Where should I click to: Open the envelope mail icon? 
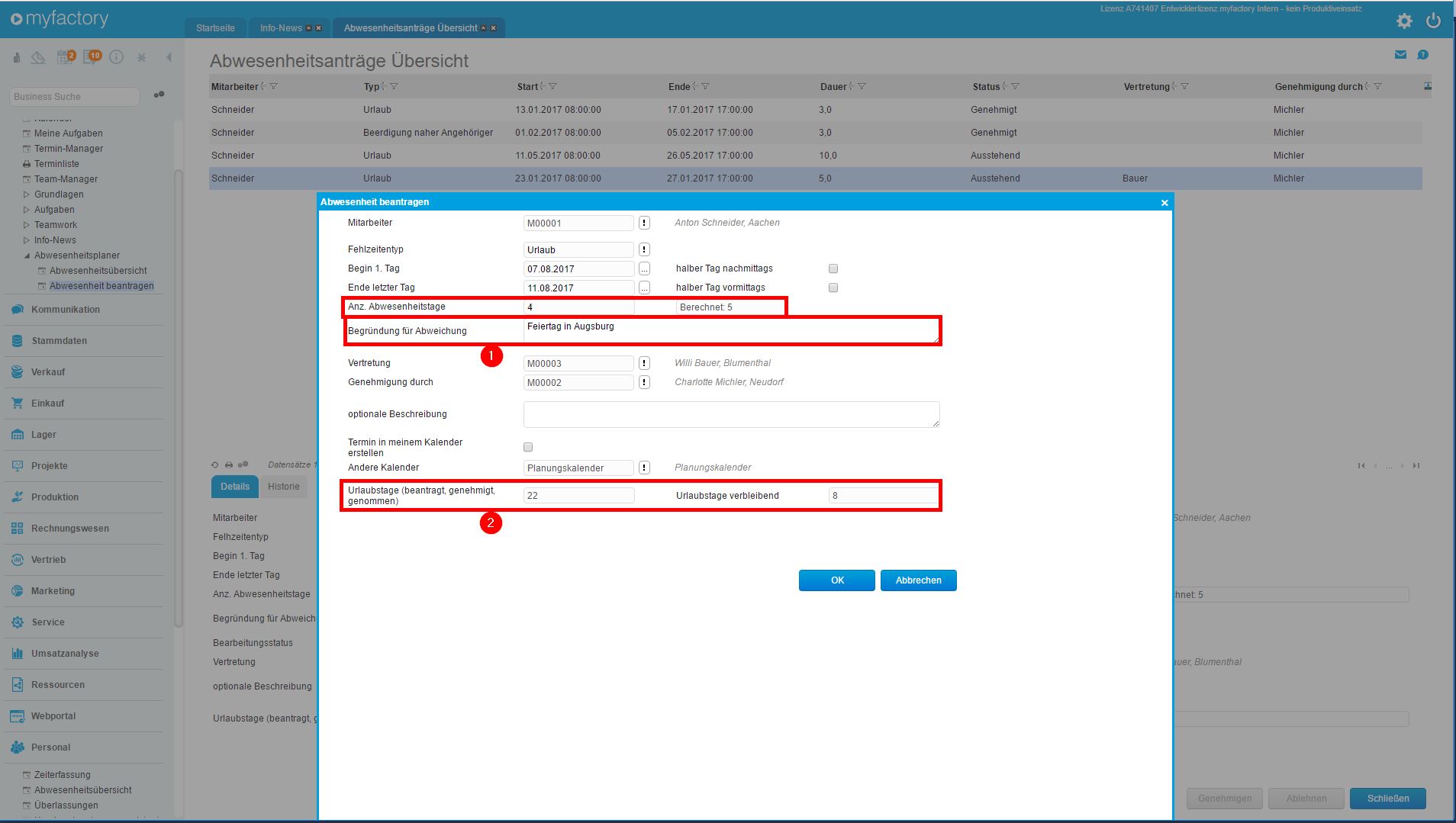tap(1400, 55)
